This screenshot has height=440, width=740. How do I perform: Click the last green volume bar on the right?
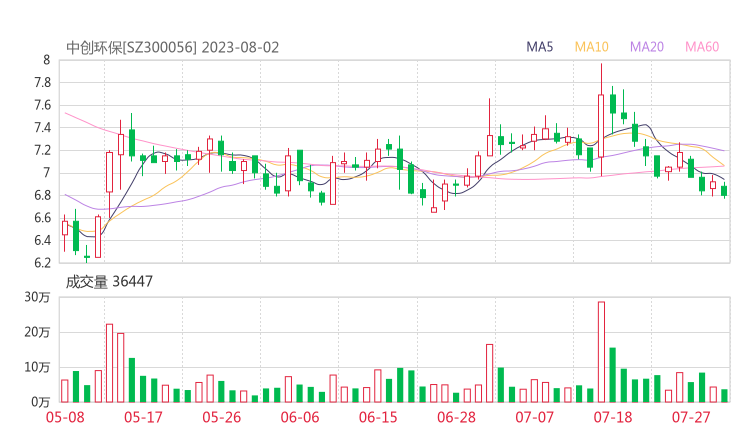click(x=724, y=396)
